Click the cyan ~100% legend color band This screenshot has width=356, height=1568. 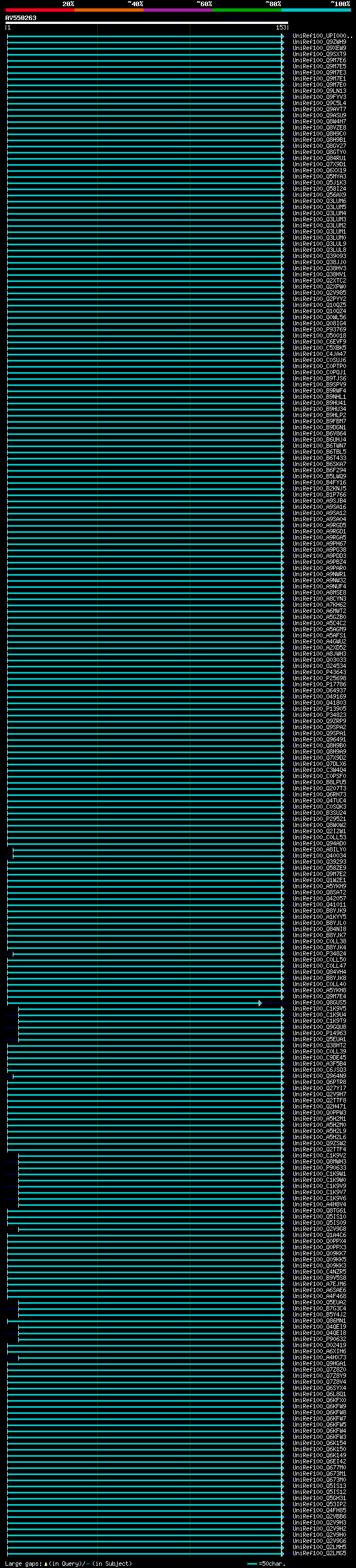click(316, 11)
